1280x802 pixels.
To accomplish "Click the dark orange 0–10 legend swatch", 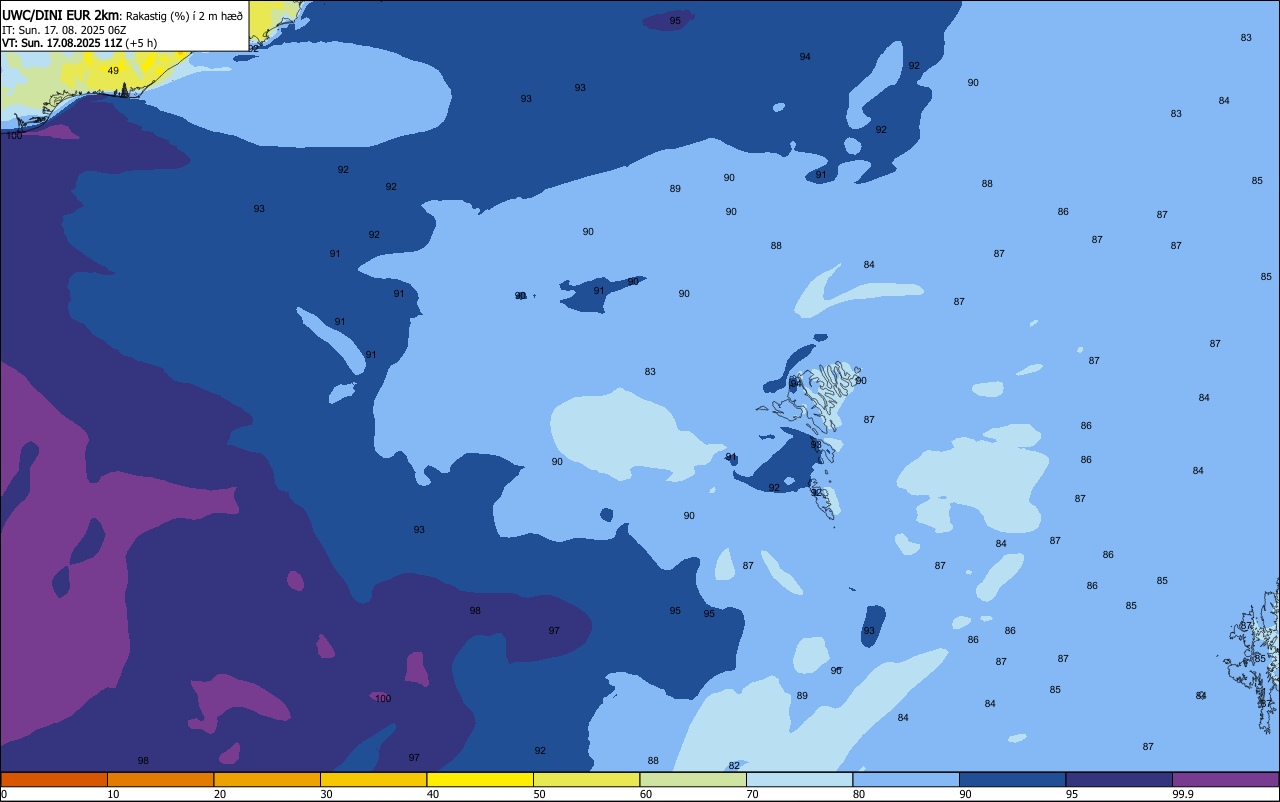I will pyautogui.click(x=54, y=779).
